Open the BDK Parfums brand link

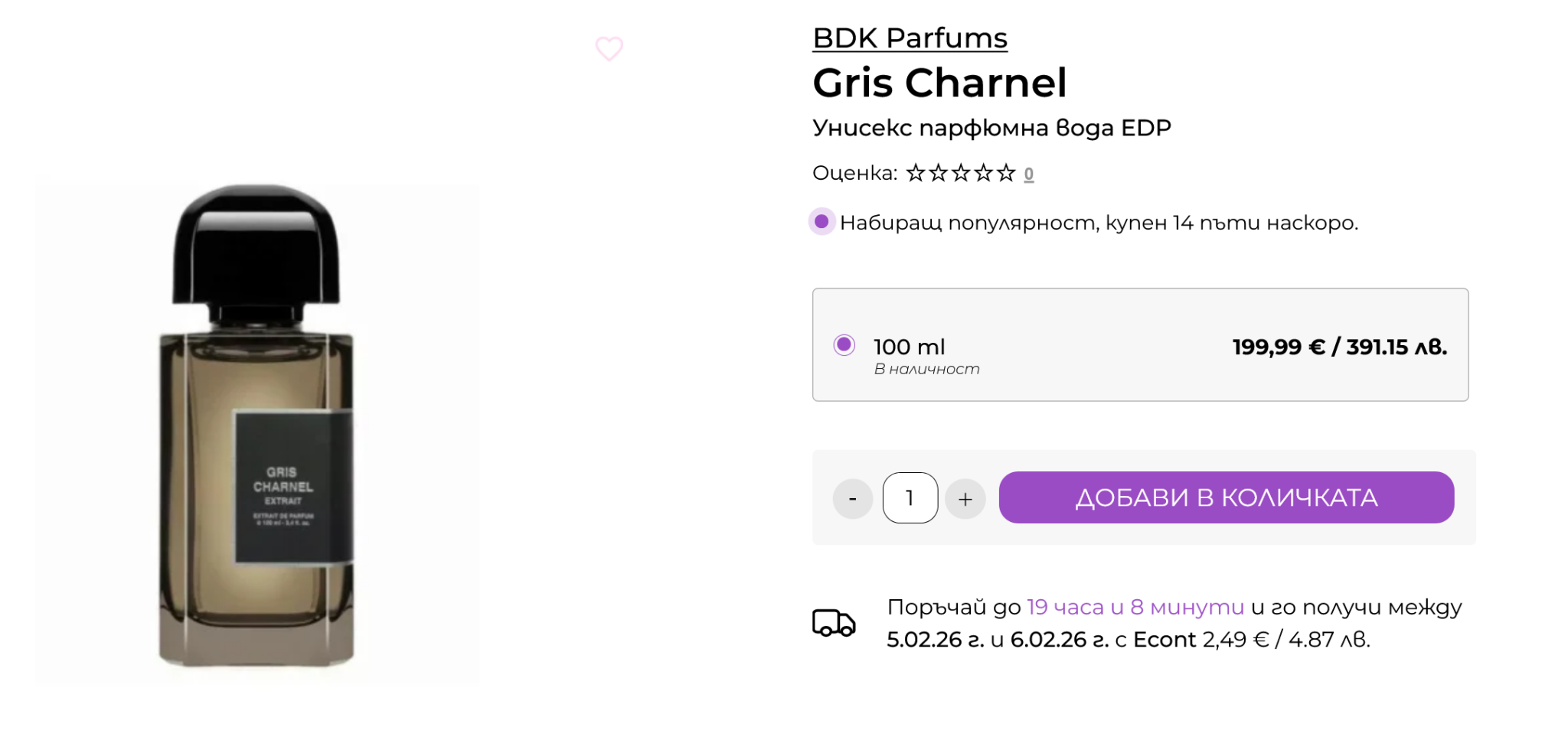coord(910,38)
